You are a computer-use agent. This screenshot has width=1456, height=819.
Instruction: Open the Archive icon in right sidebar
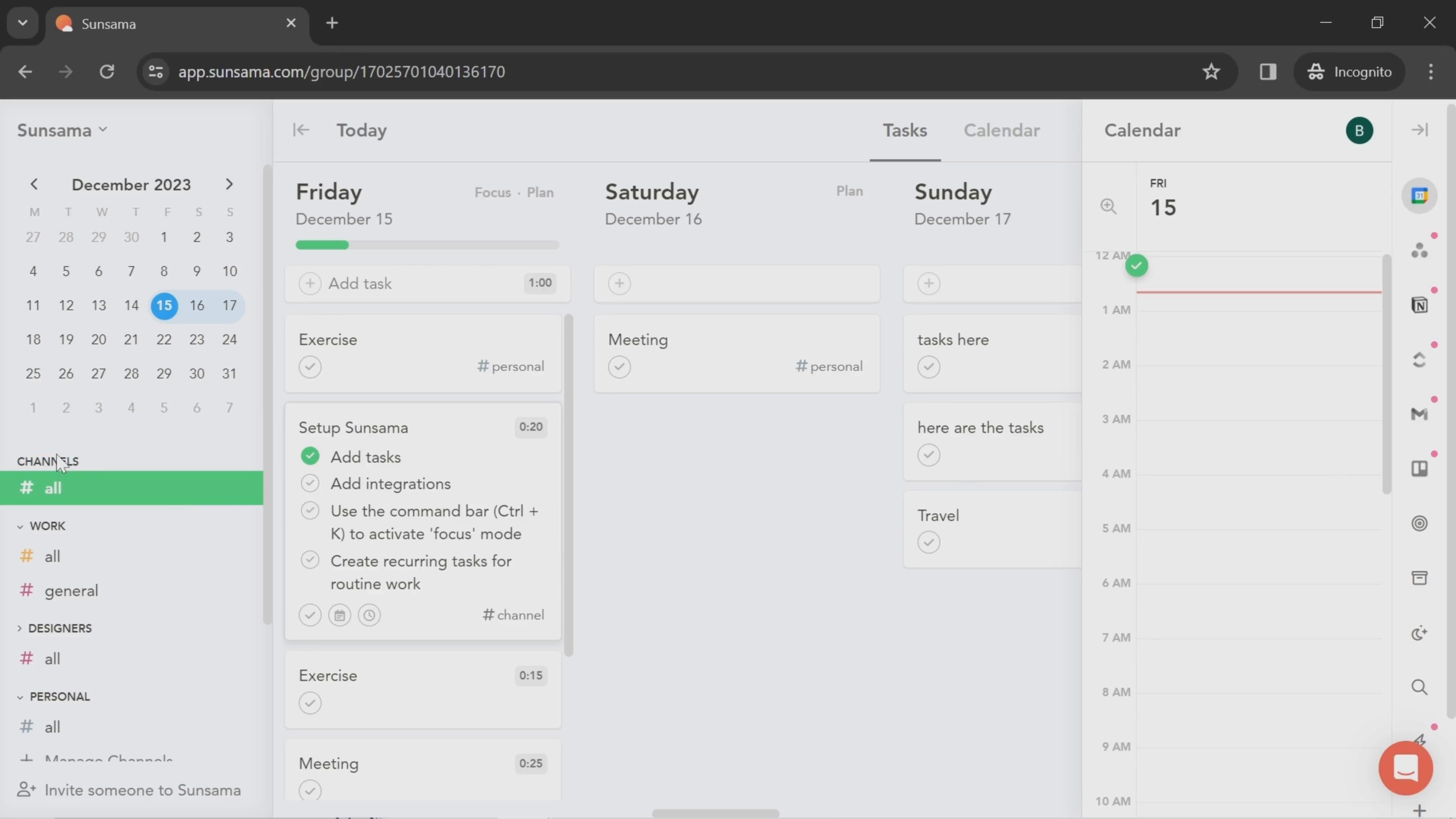[1419, 577]
